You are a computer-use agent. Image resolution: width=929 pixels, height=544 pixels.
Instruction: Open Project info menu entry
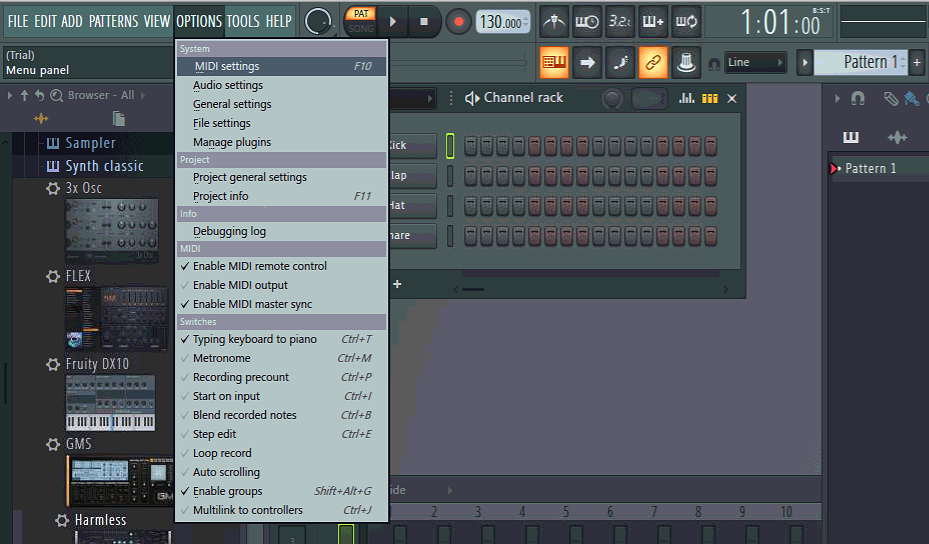[x=281, y=196]
